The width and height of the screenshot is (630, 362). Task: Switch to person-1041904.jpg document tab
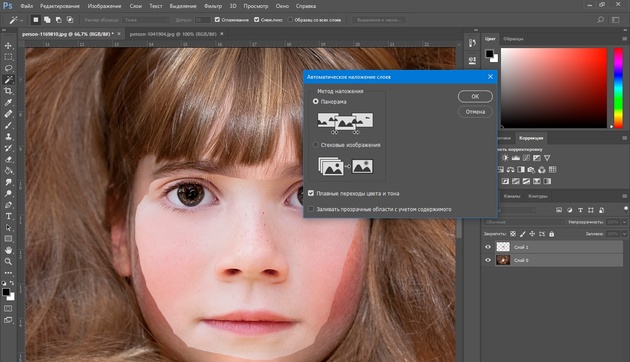(173, 34)
